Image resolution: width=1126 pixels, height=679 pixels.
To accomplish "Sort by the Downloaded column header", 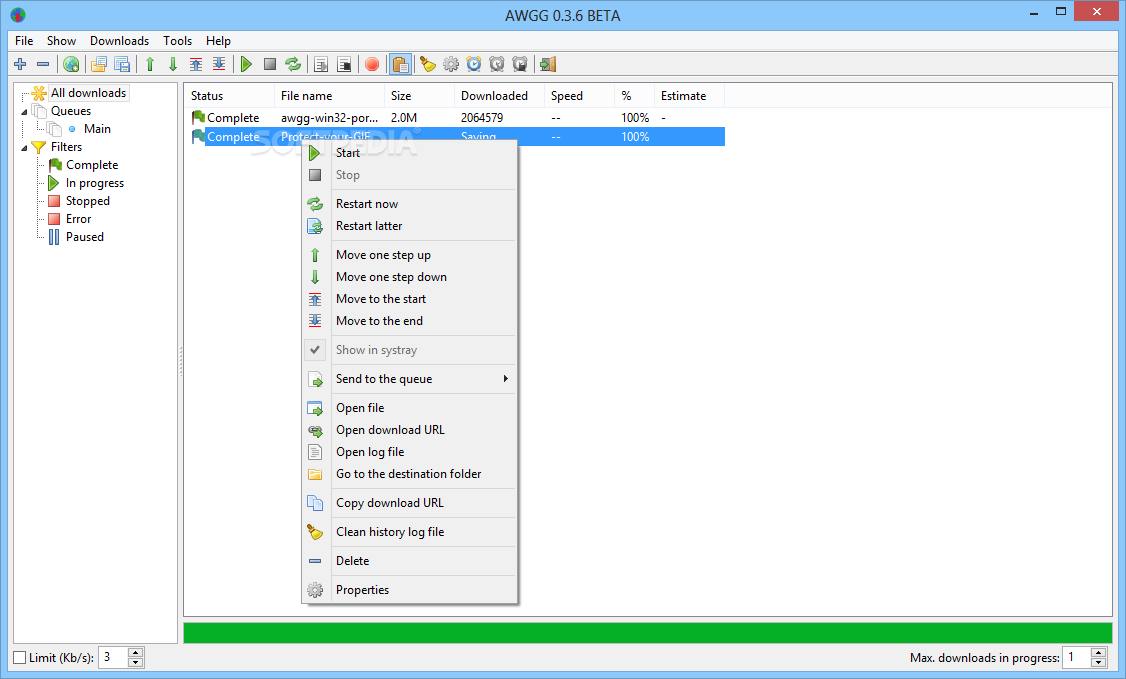I will click(499, 95).
